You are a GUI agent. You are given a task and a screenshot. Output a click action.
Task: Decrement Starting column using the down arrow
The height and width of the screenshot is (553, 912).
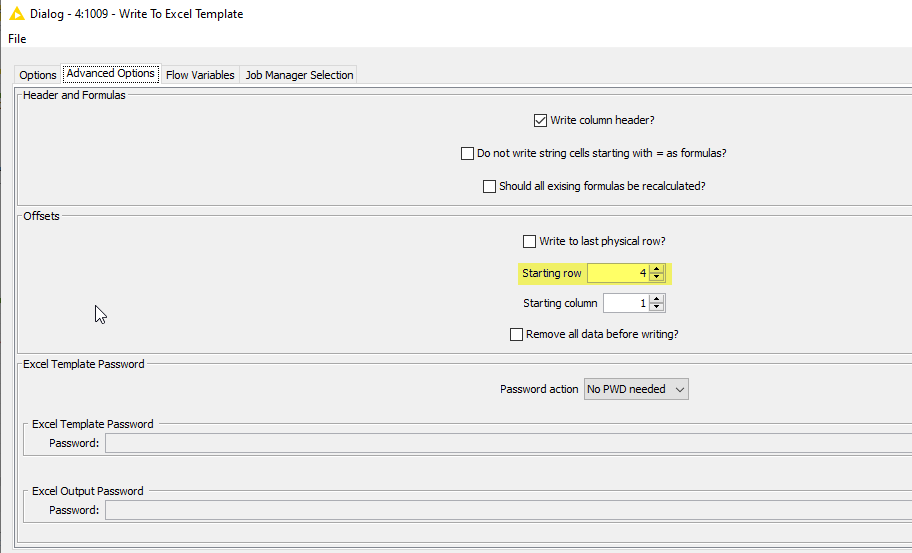656,308
